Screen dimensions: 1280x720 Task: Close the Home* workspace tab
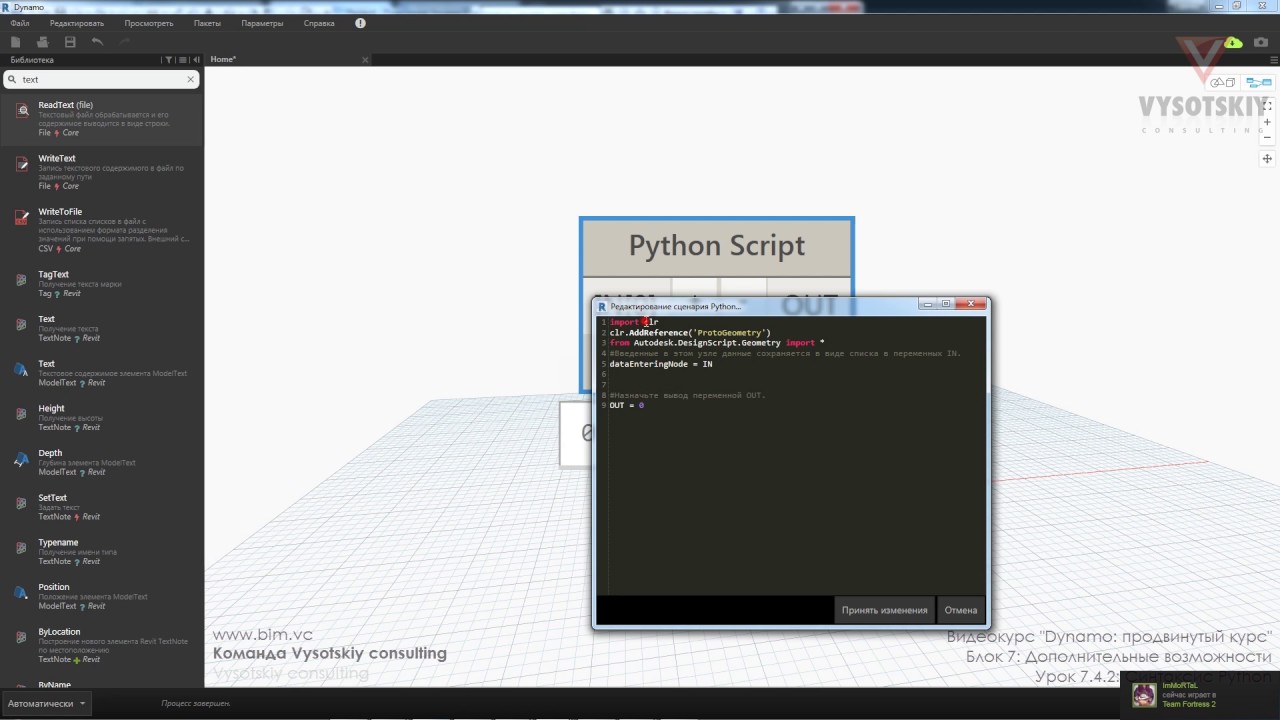[x=365, y=60]
